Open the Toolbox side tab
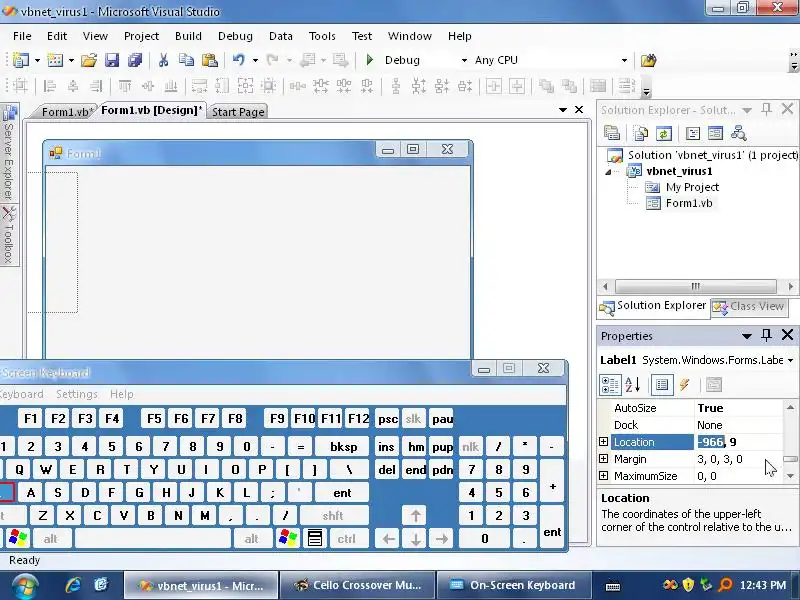 9,236
